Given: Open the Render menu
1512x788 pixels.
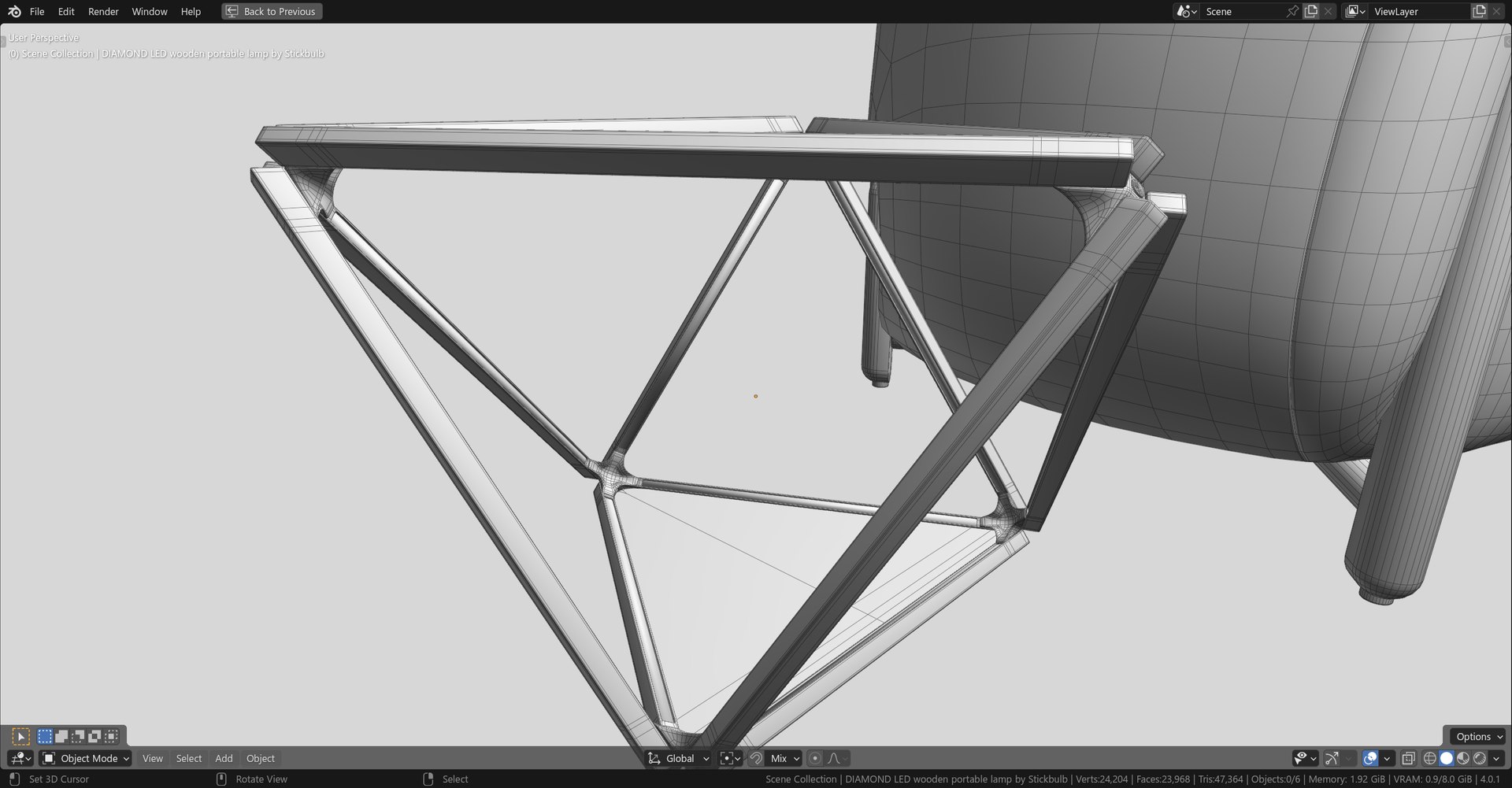Looking at the screenshot, I should 103,11.
